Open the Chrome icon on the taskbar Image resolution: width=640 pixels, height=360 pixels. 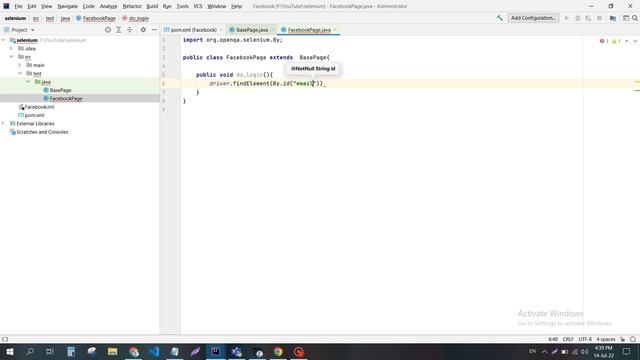(x=278, y=351)
